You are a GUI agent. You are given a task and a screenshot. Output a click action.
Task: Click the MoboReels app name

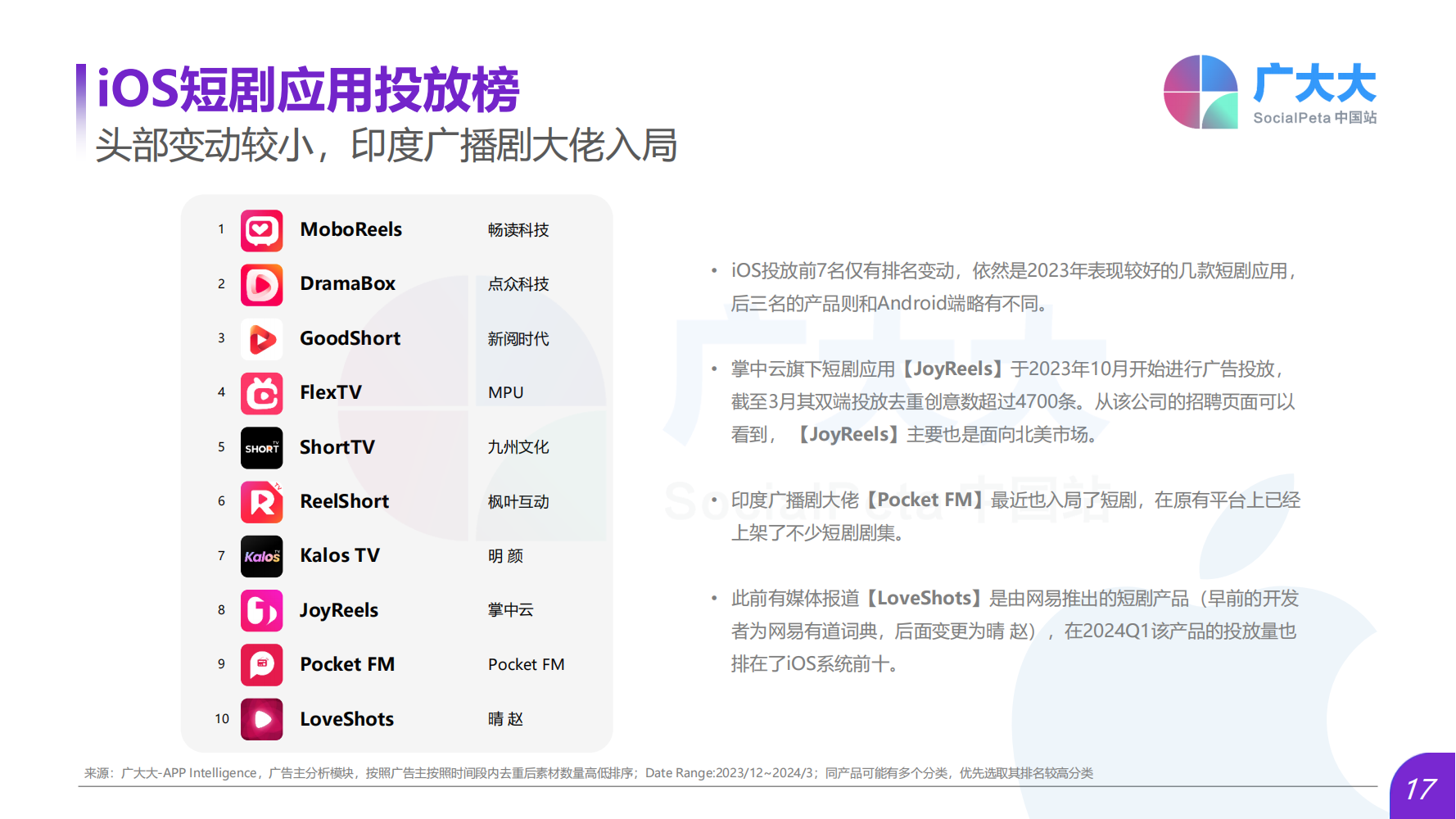(350, 230)
